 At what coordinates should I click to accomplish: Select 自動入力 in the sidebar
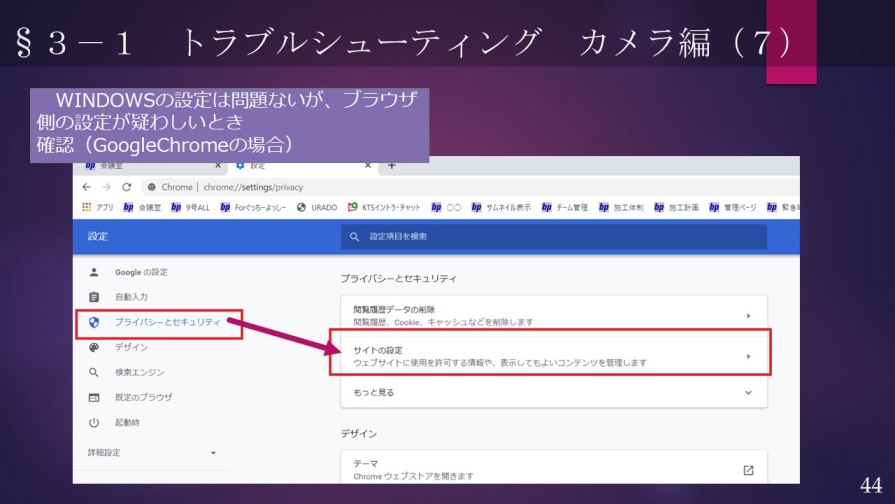tap(131, 297)
